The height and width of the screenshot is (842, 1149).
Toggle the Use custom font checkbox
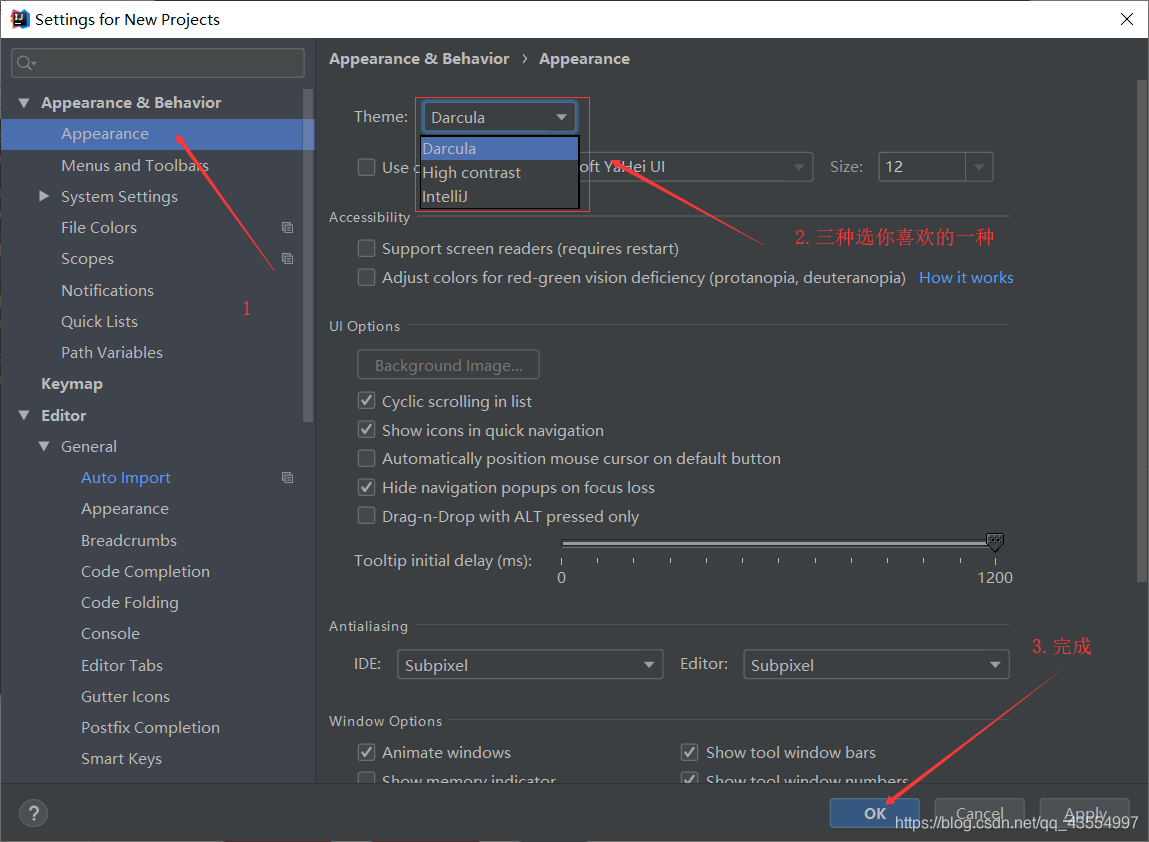366,167
